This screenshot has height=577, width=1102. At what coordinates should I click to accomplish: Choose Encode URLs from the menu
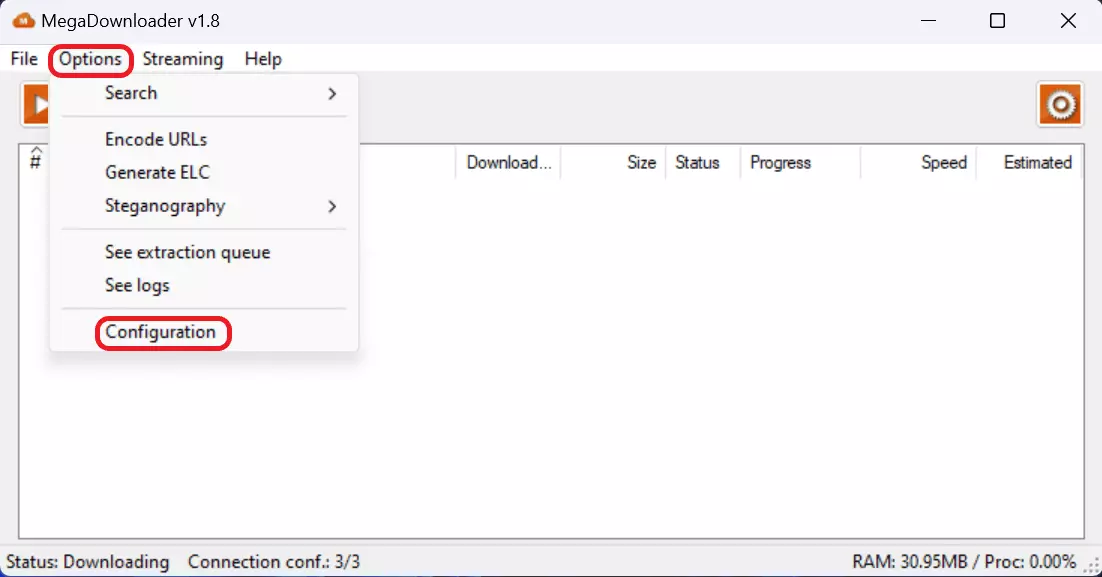coord(204,139)
